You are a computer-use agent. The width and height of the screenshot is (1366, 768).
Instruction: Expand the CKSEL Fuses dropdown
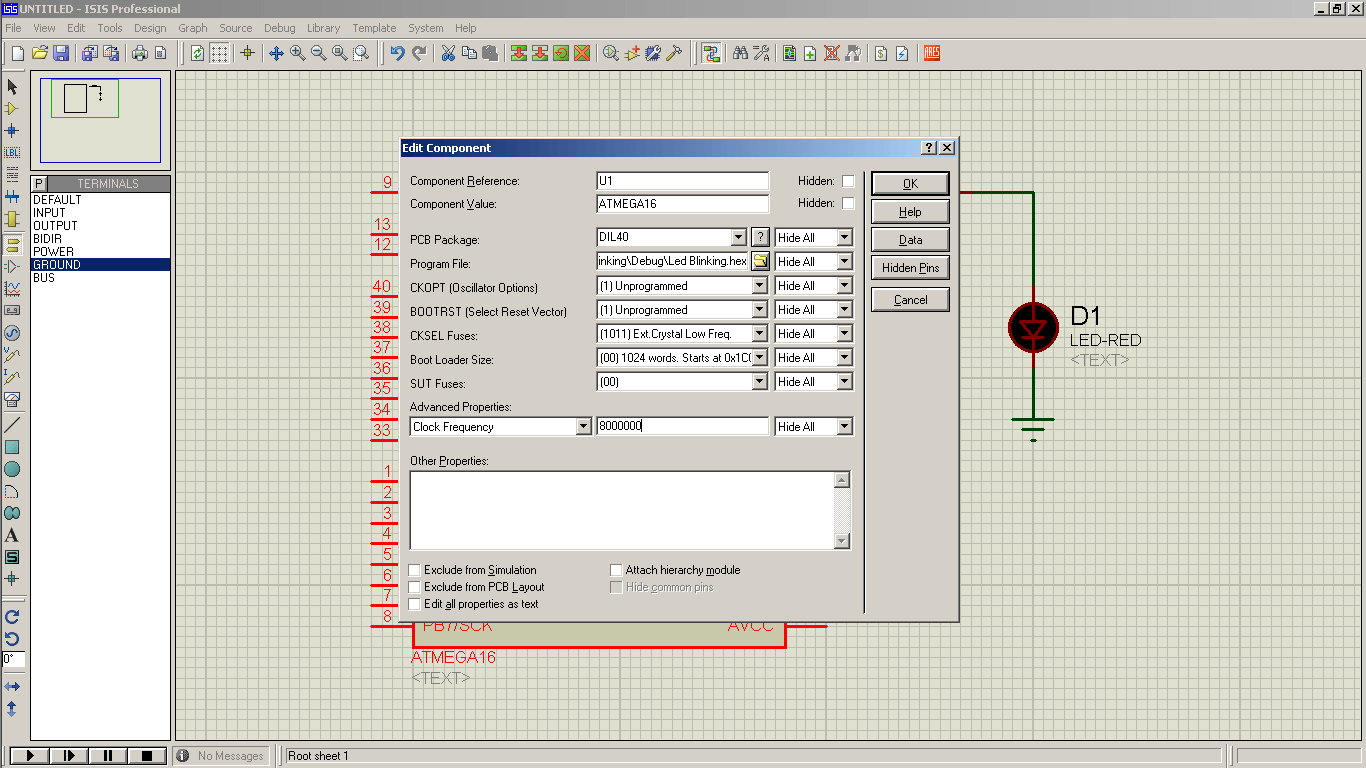click(760, 334)
